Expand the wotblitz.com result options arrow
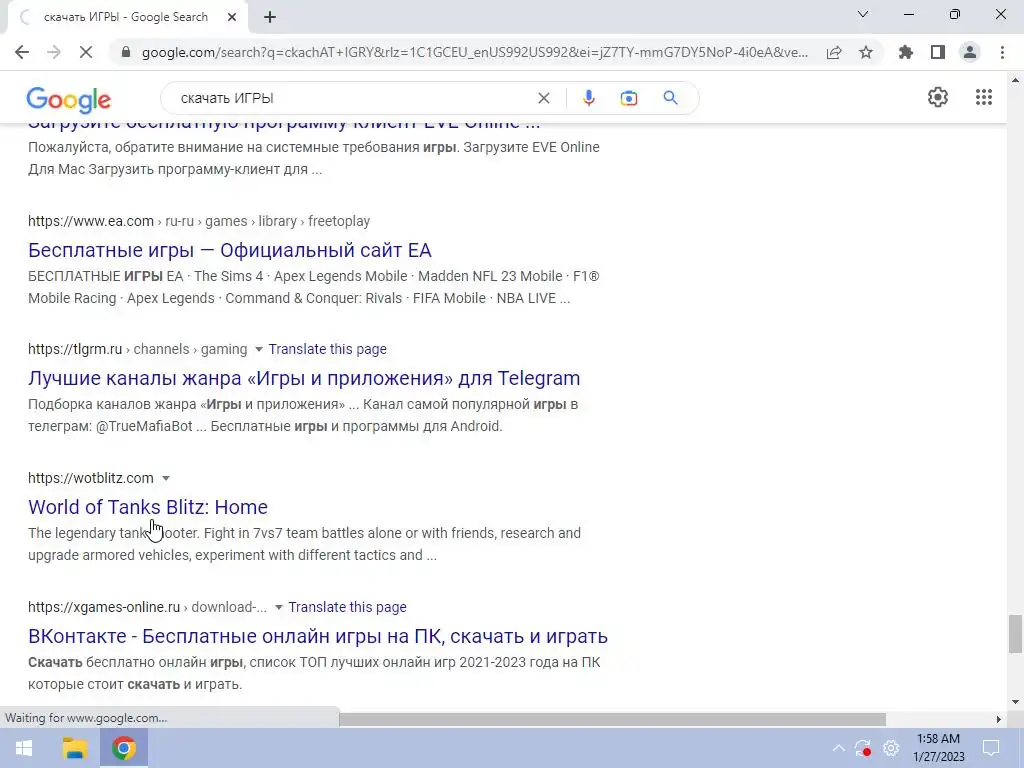 166,478
